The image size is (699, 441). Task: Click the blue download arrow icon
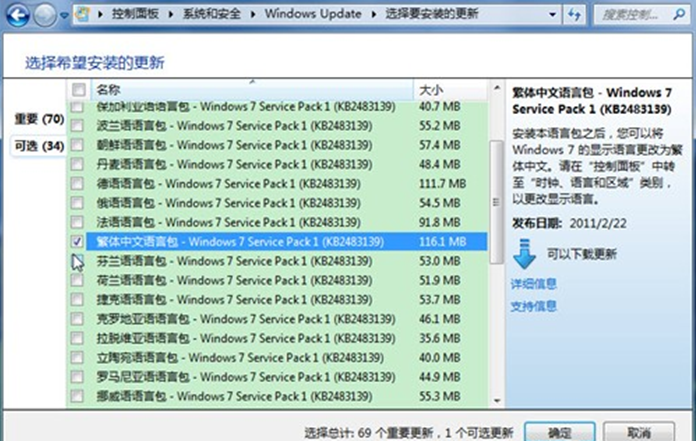525,254
